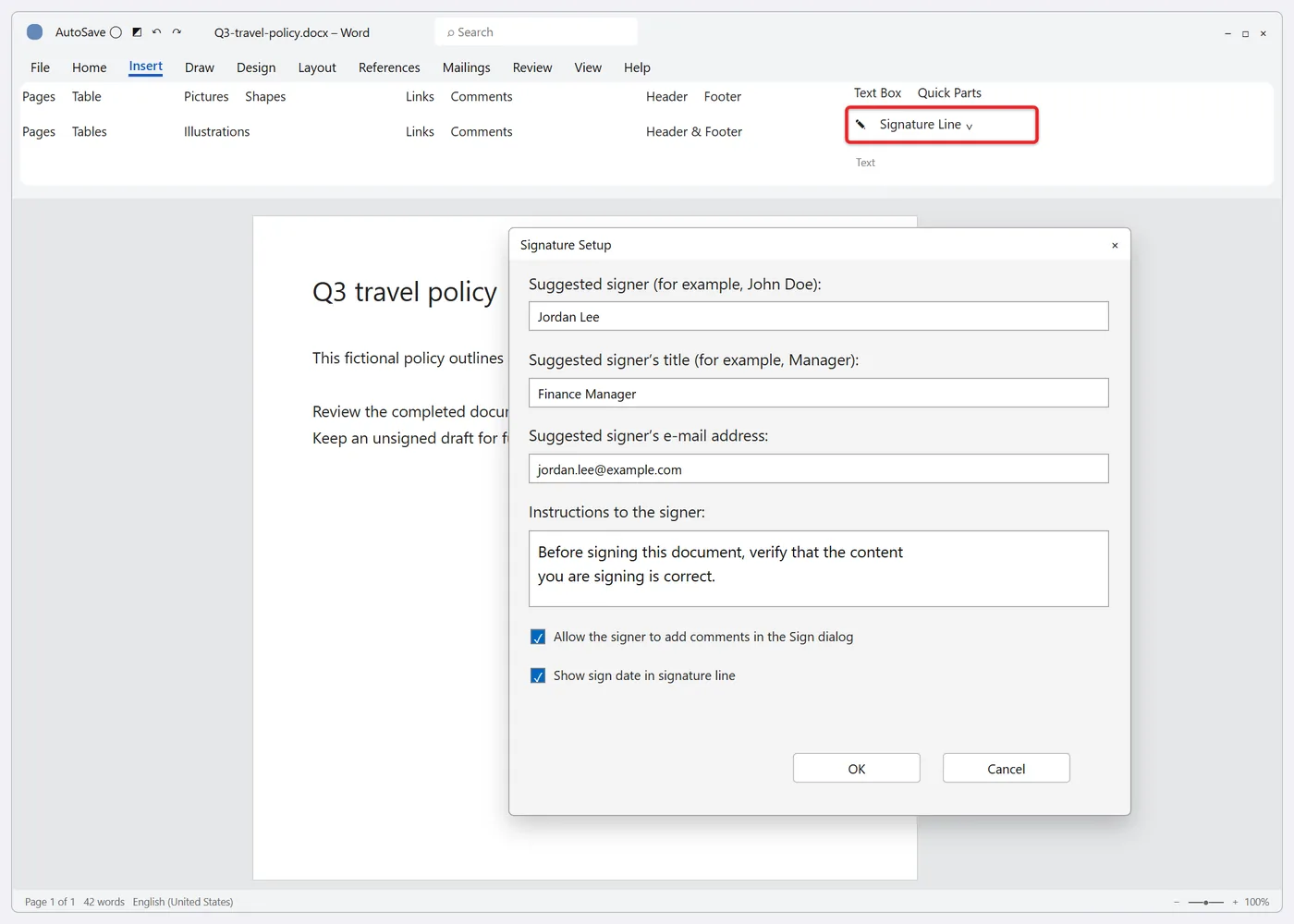
Task: Click the Comments button in top ribbon row
Action: (482, 96)
